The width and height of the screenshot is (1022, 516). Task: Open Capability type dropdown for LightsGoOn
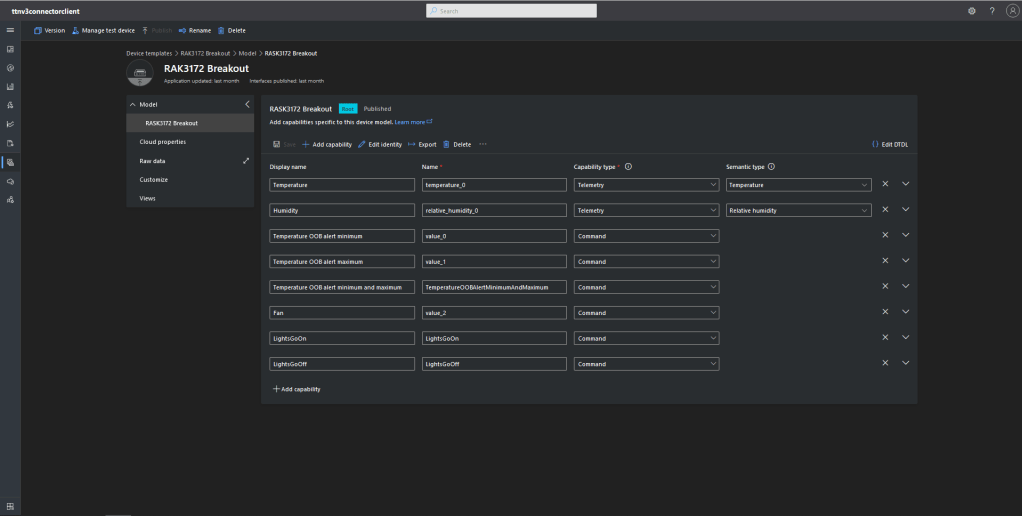click(646, 338)
